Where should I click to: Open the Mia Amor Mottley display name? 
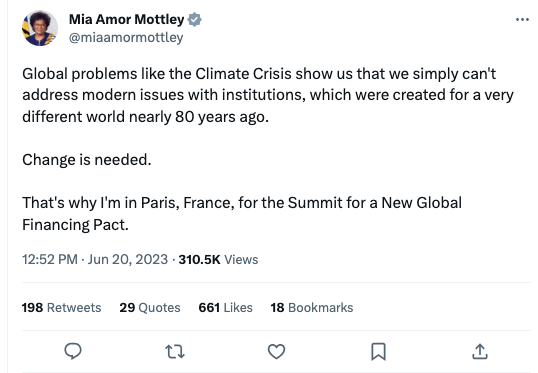click(127, 19)
